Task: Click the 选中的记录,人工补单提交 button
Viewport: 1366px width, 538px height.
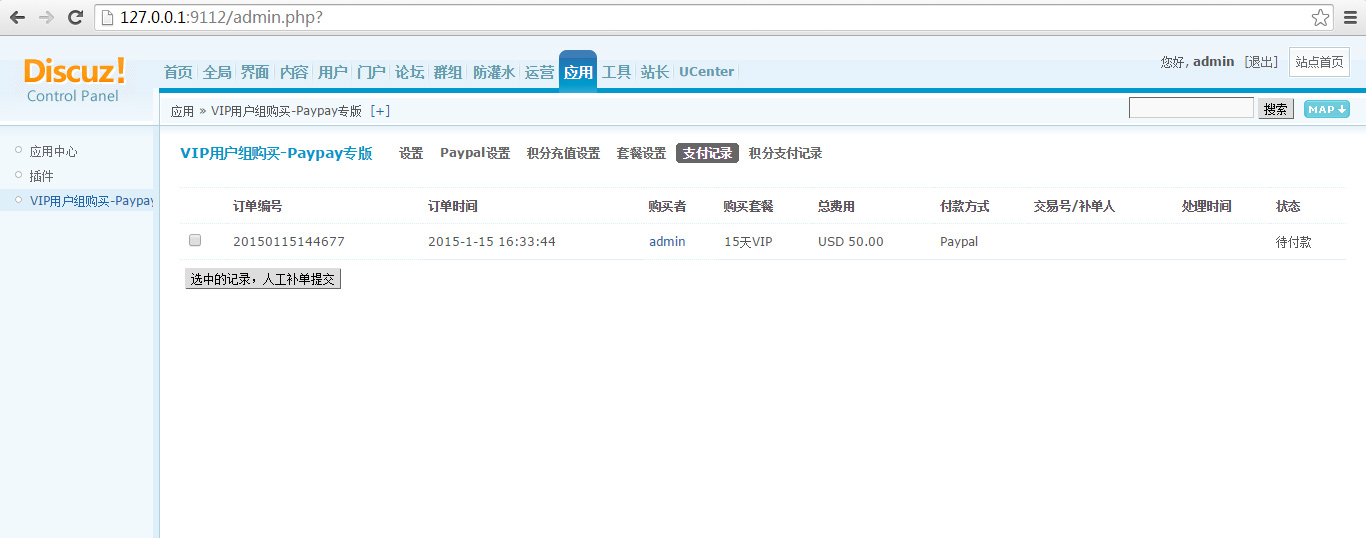Action: click(x=263, y=279)
